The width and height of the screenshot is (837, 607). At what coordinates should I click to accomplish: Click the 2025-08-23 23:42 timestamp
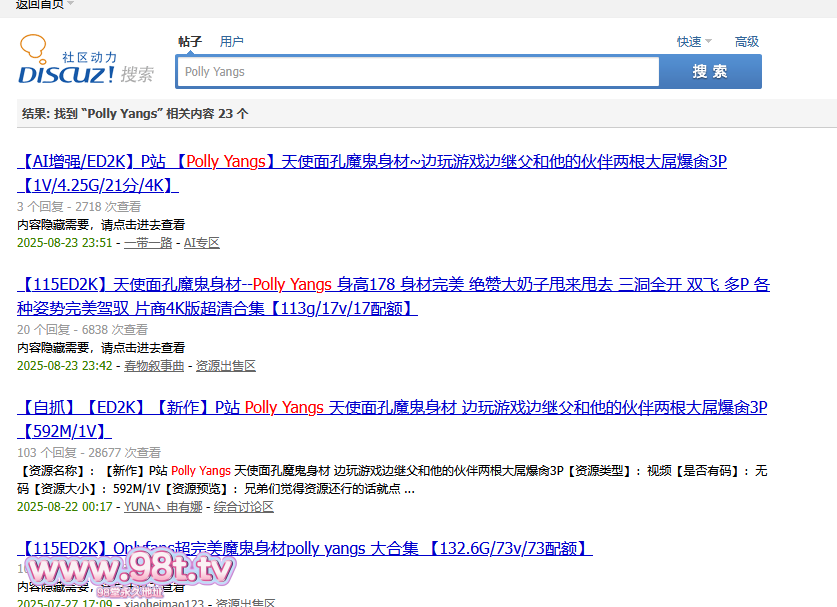pos(65,366)
